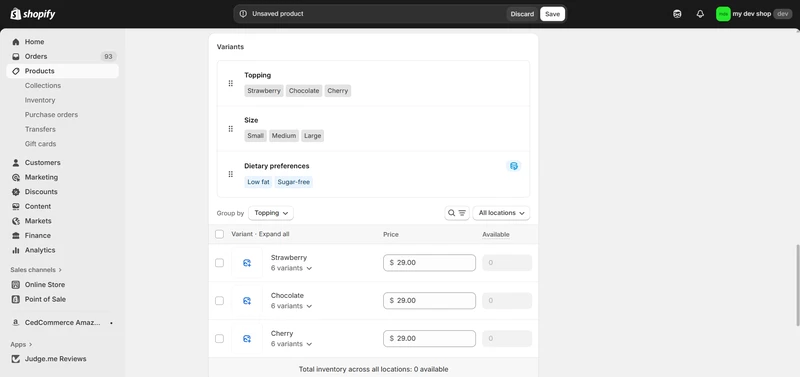Click the Chocolate topping value tag
Viewport: 800px width, 377px height.
coord(304,91)
